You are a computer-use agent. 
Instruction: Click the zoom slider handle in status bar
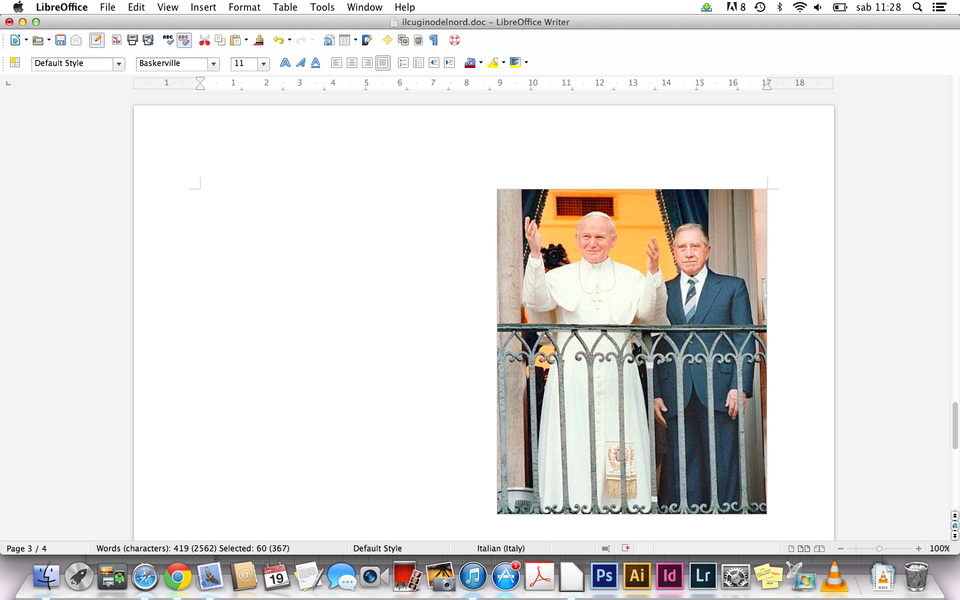click(x=879, y=548)
